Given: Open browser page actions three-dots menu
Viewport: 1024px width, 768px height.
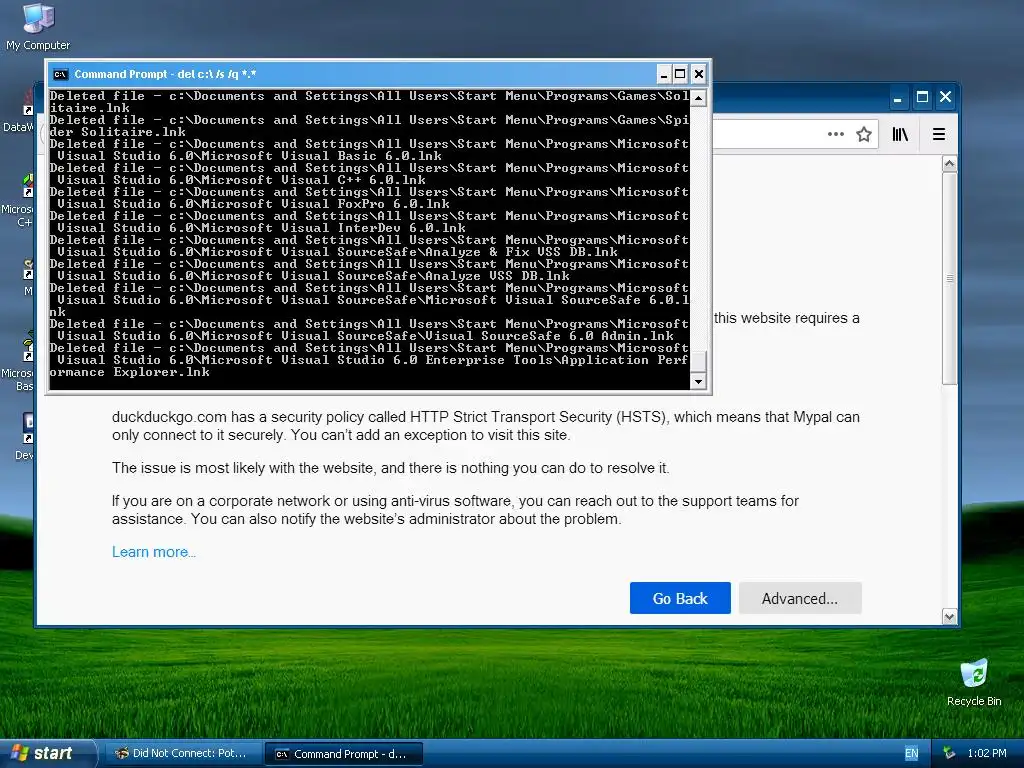Looking at the screenshot, I should pos(835,134).
